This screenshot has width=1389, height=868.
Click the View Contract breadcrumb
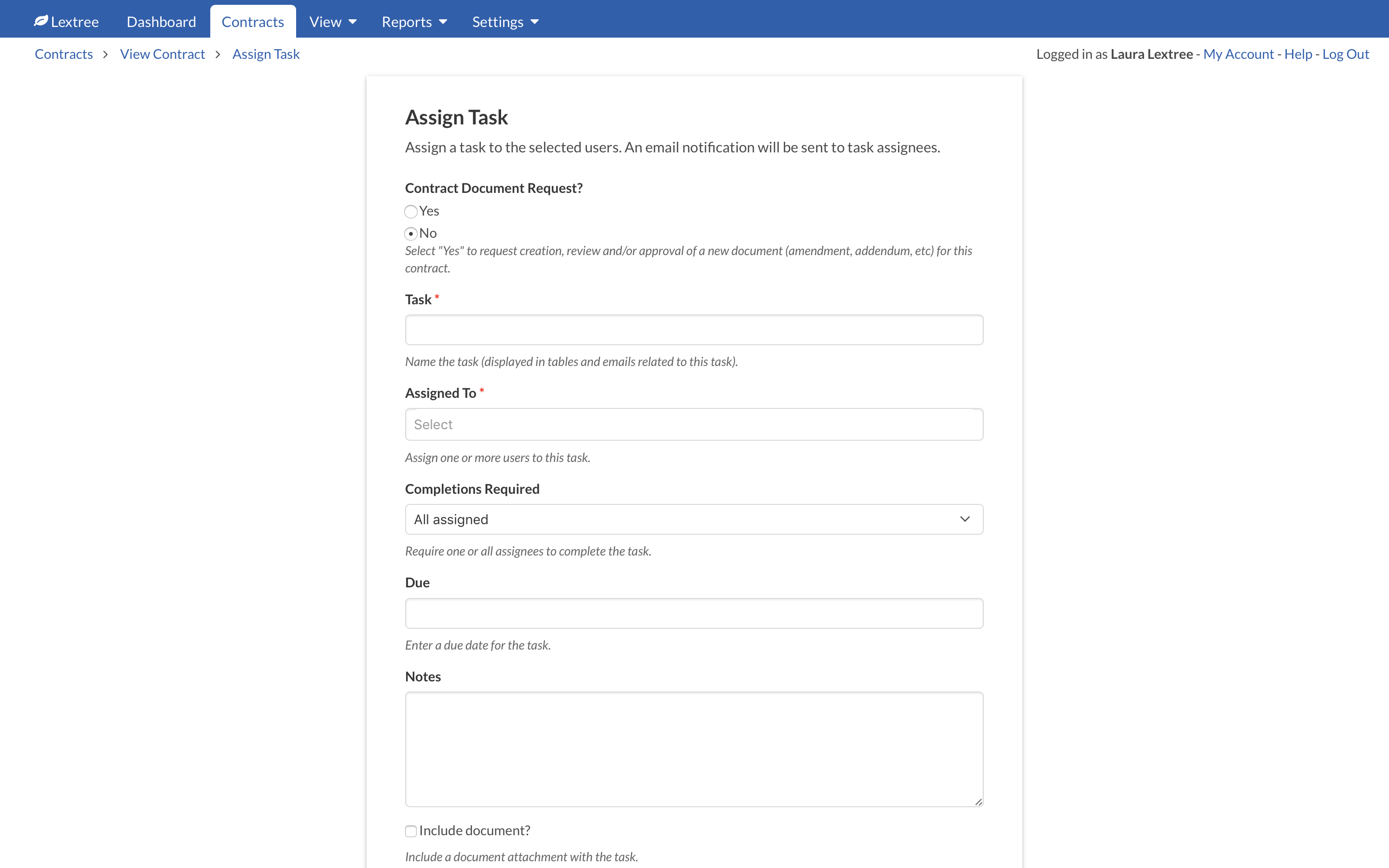163,54
